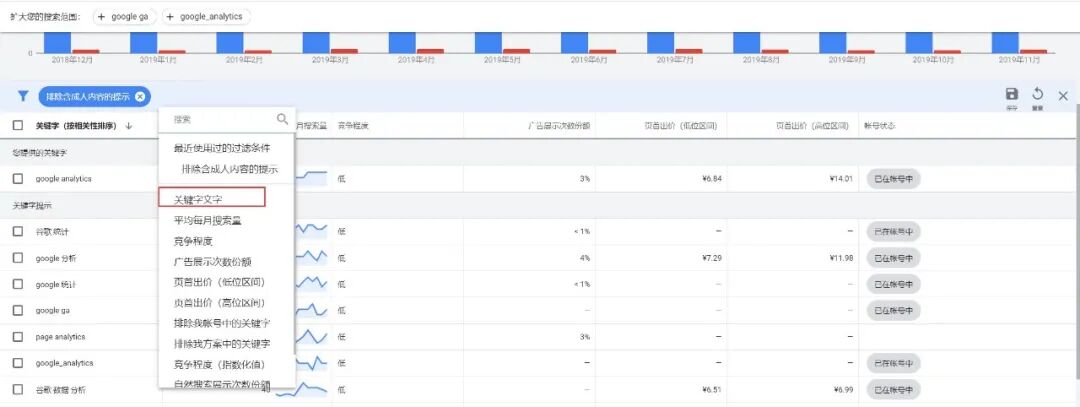Click the ¥6.99 high bid cell
Screen dimensions: 1080x407
(x=843, y=390)
